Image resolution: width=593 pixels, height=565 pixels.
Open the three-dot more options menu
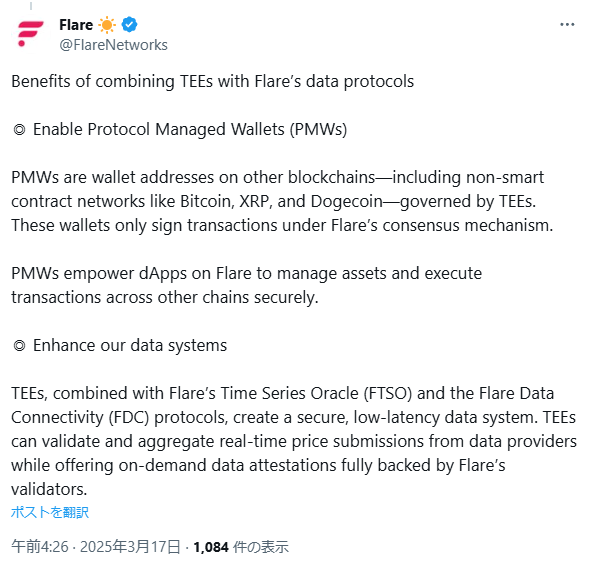pyautogui.click(x=567, y=25)
